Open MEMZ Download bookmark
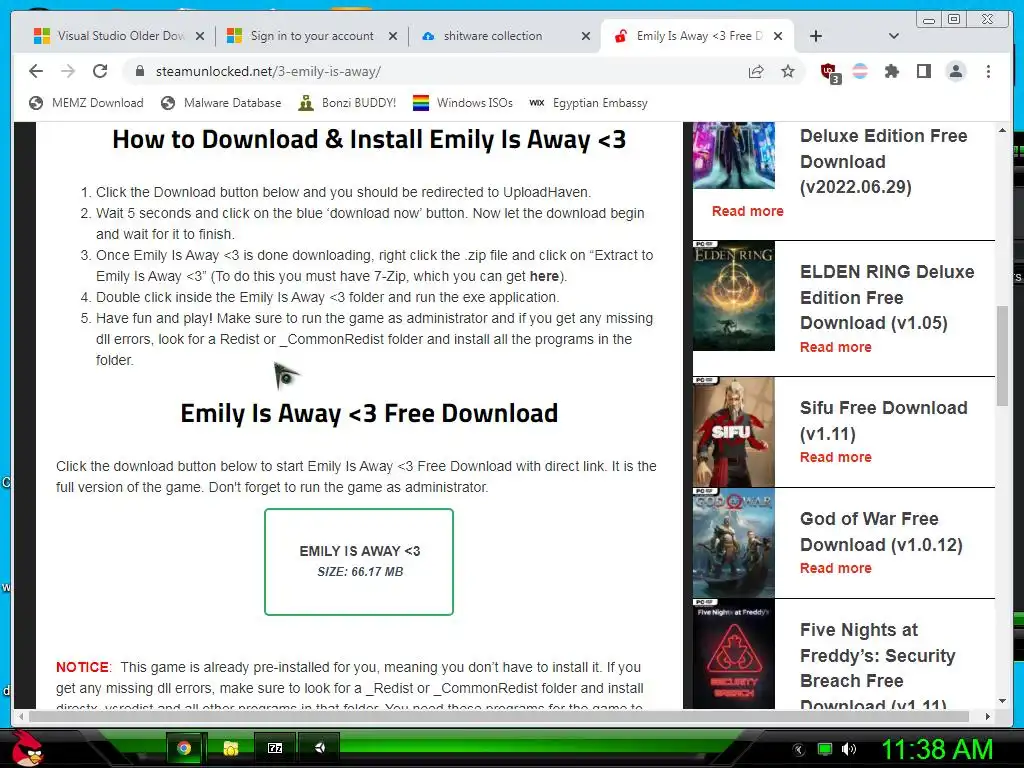 click(86, 103)
